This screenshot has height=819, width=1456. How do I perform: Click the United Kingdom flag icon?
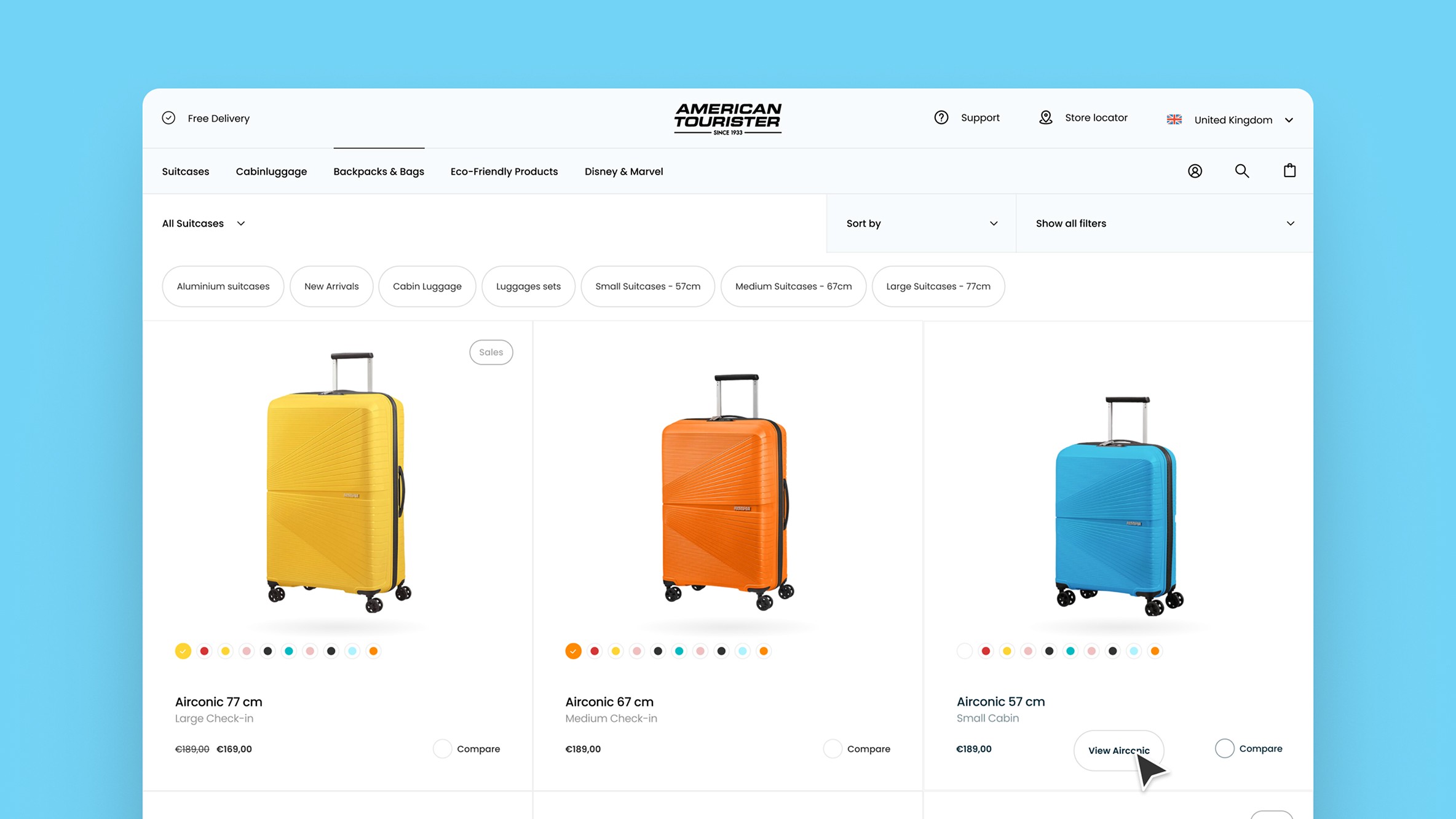pyautogui.click(x=1174, y=120)
